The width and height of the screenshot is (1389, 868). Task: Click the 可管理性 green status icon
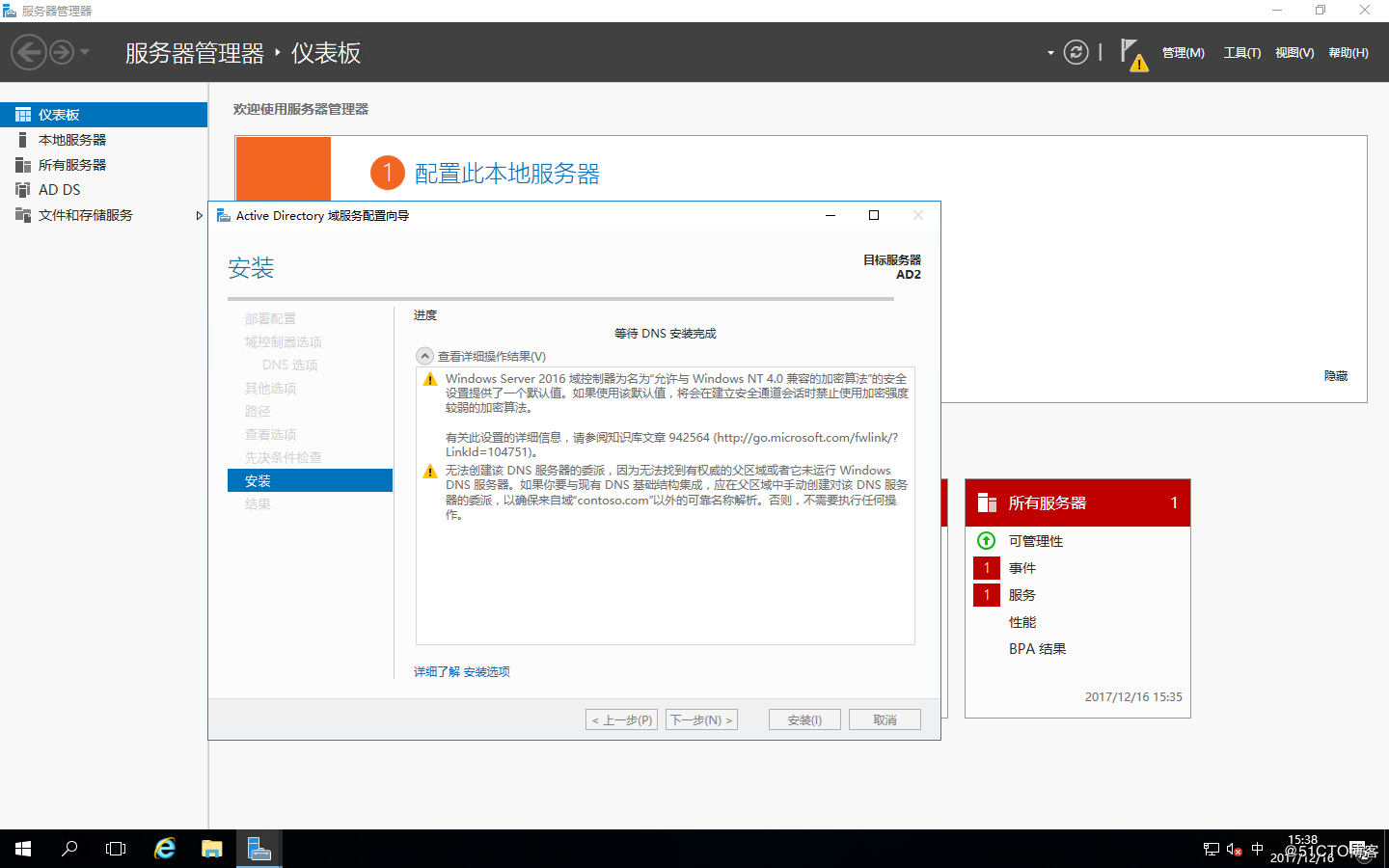coord(986,540)
